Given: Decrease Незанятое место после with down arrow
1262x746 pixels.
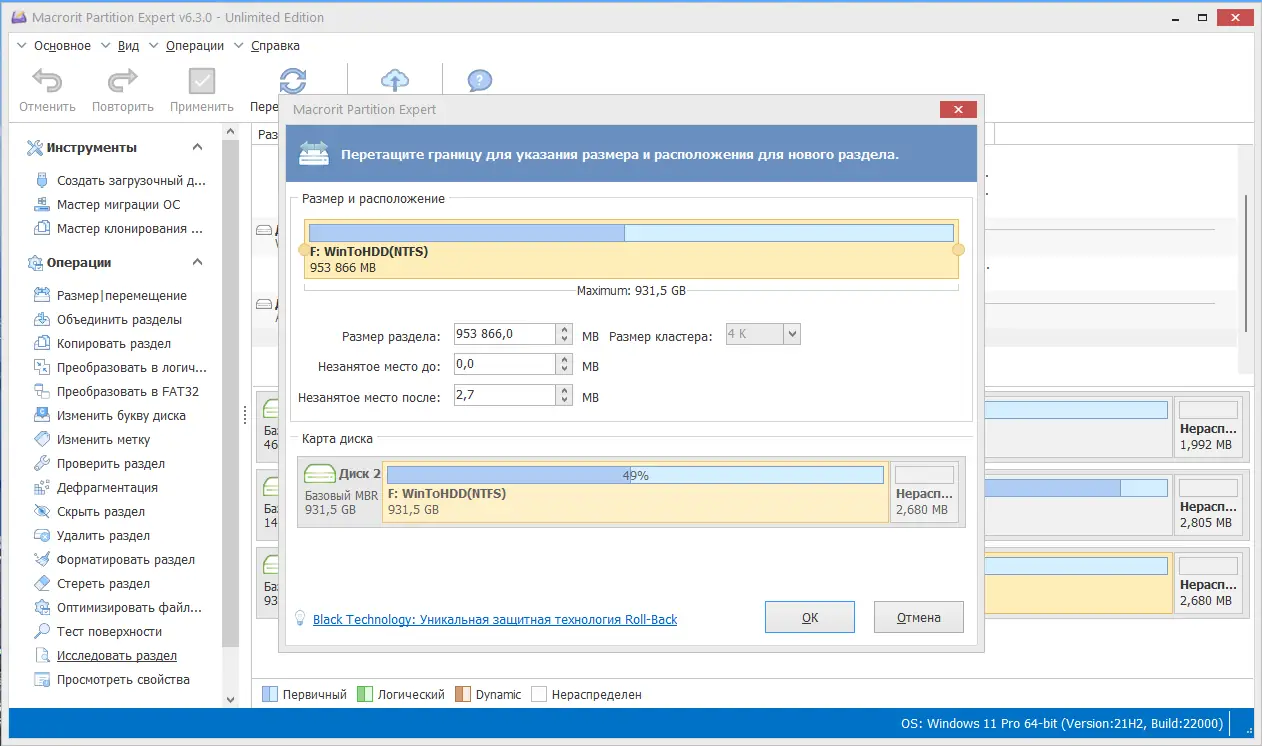Looking at the screenshot, I should 565,402.
